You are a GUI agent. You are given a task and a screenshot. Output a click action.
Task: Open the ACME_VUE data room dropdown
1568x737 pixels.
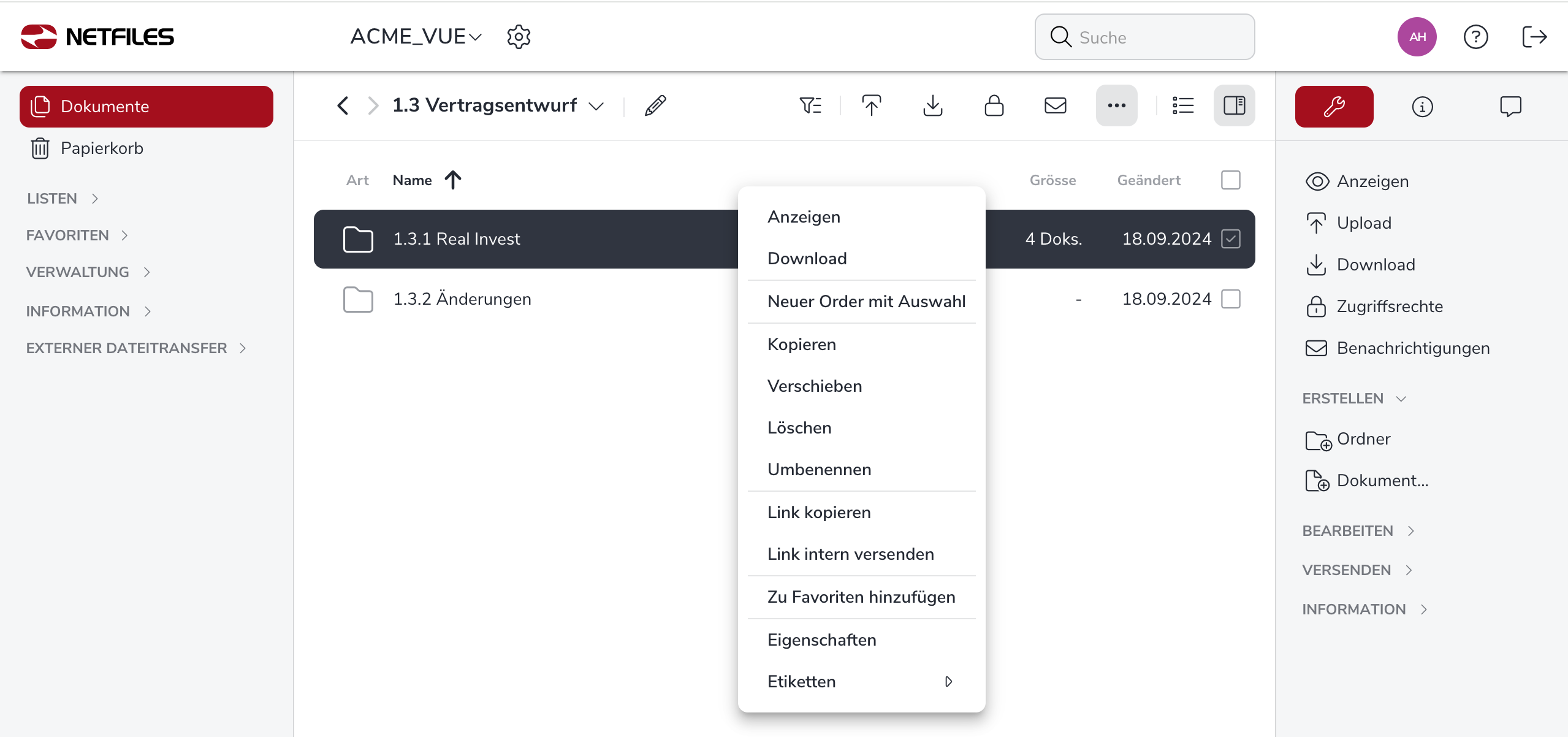pyautogui.click(x=416, y=37)
